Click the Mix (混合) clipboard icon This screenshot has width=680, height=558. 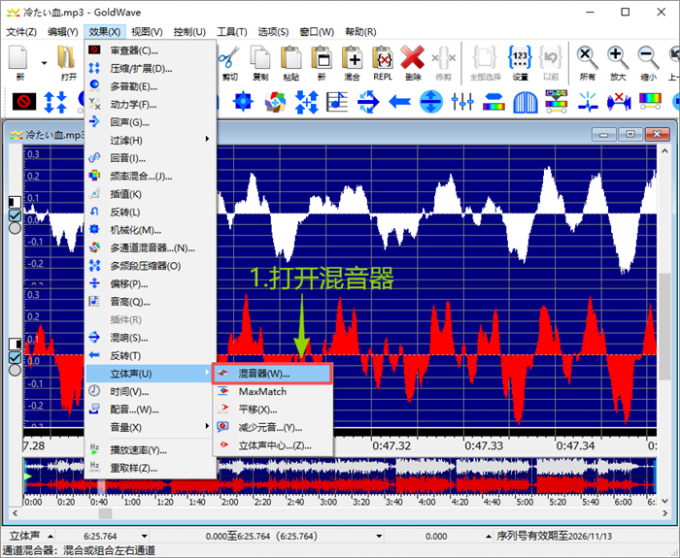point(352,58)
